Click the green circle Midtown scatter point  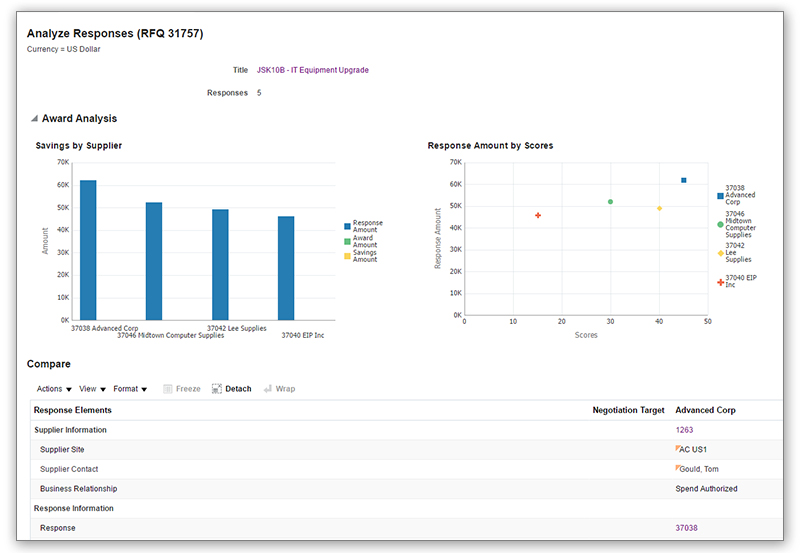click(x=610, y=202)
